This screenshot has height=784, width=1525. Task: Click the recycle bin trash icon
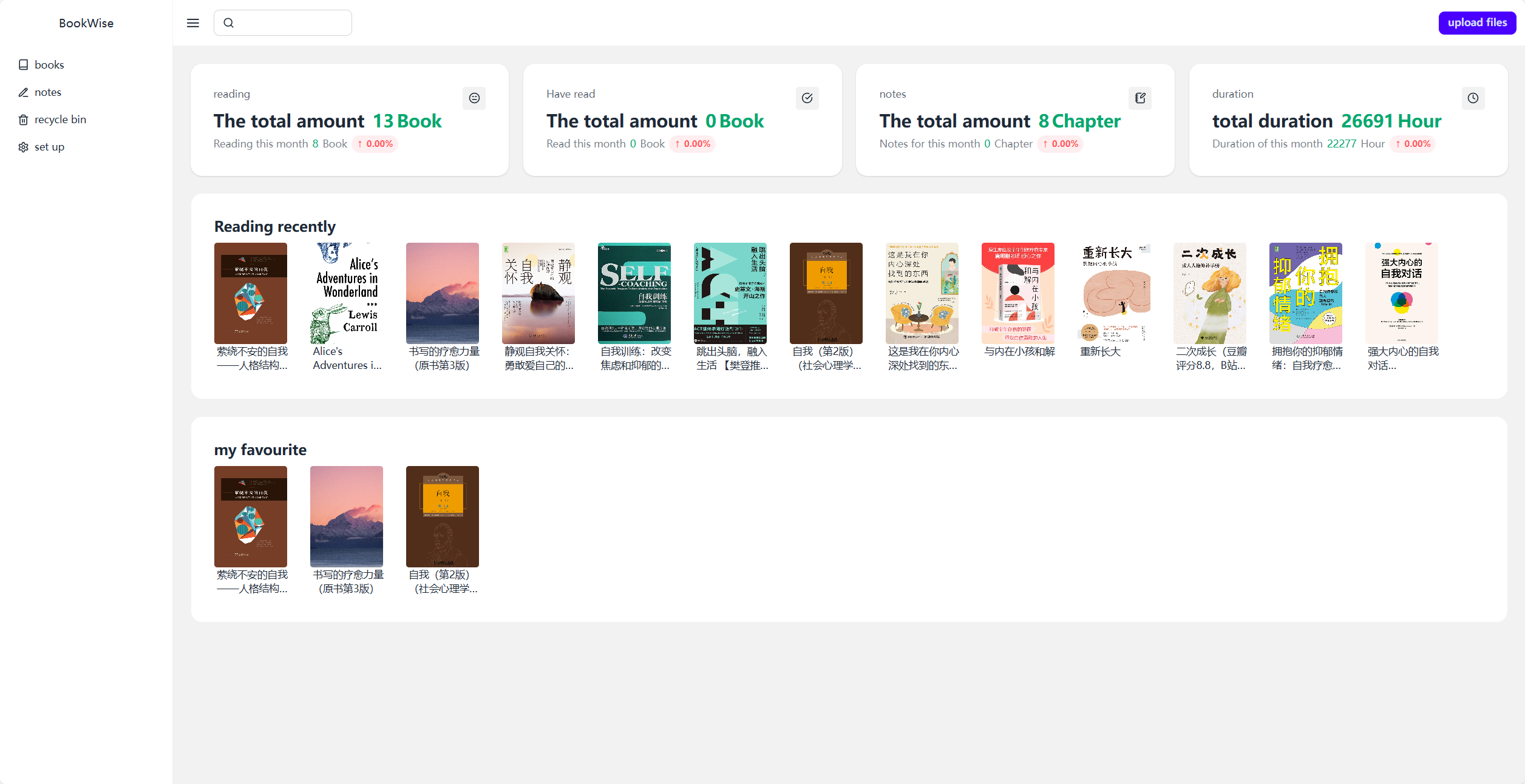click(x=23, y=120)
